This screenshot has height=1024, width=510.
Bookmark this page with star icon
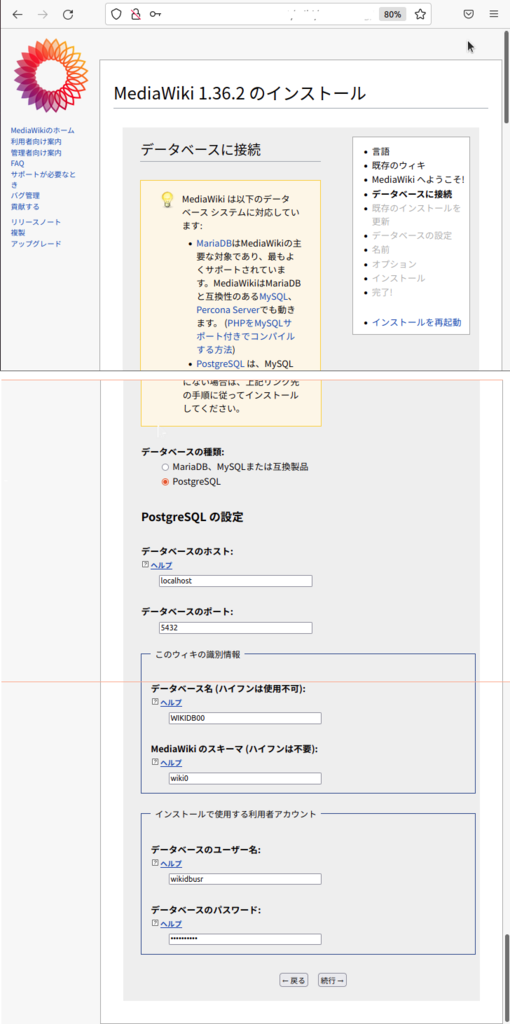click(x=421, y=14)
